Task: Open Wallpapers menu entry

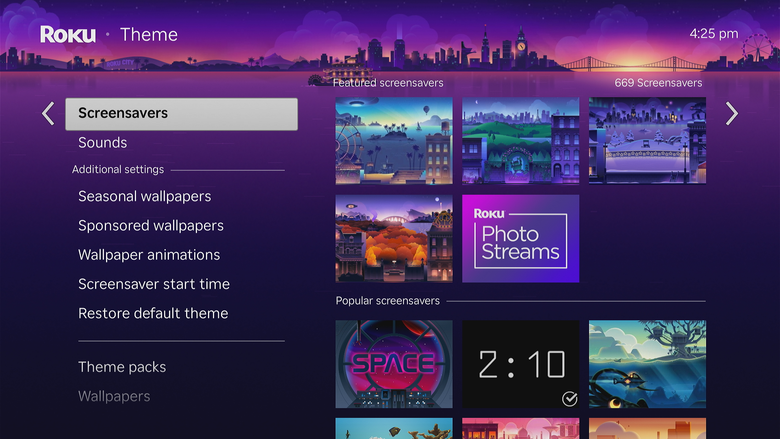Action: [114, 396]
